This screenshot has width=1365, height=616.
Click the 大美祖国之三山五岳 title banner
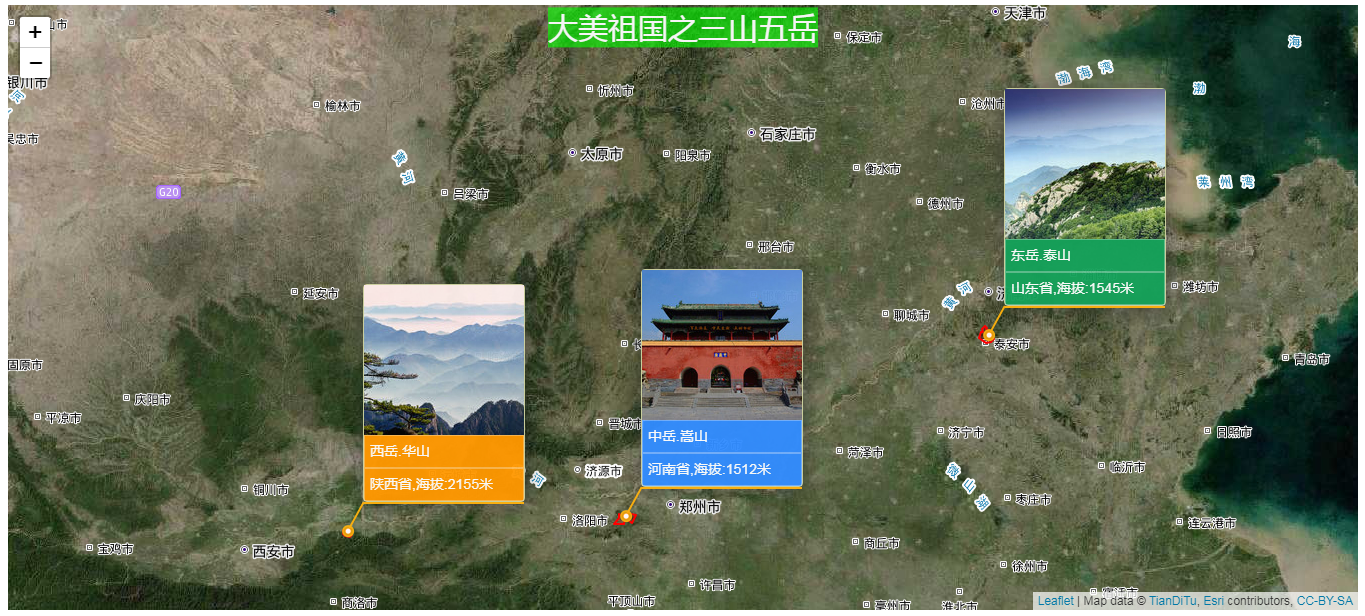[x=683, y=28]
